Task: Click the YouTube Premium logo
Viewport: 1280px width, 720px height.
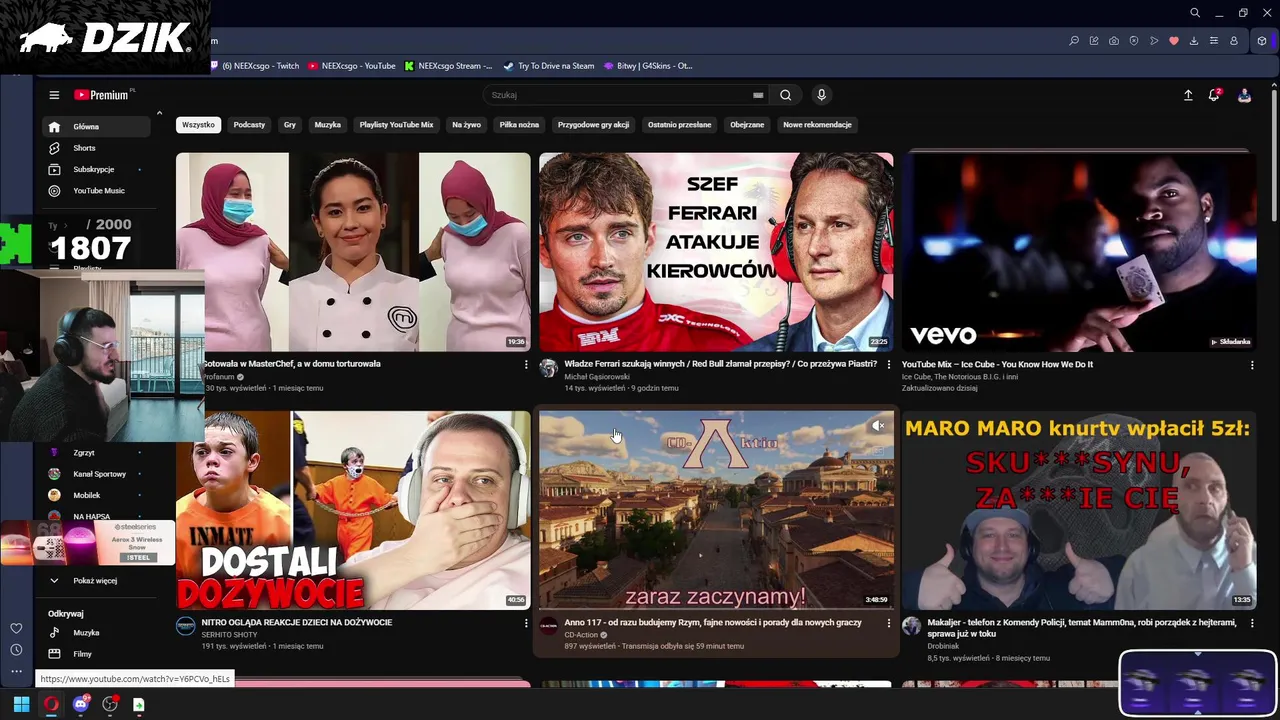Action: 103,95
